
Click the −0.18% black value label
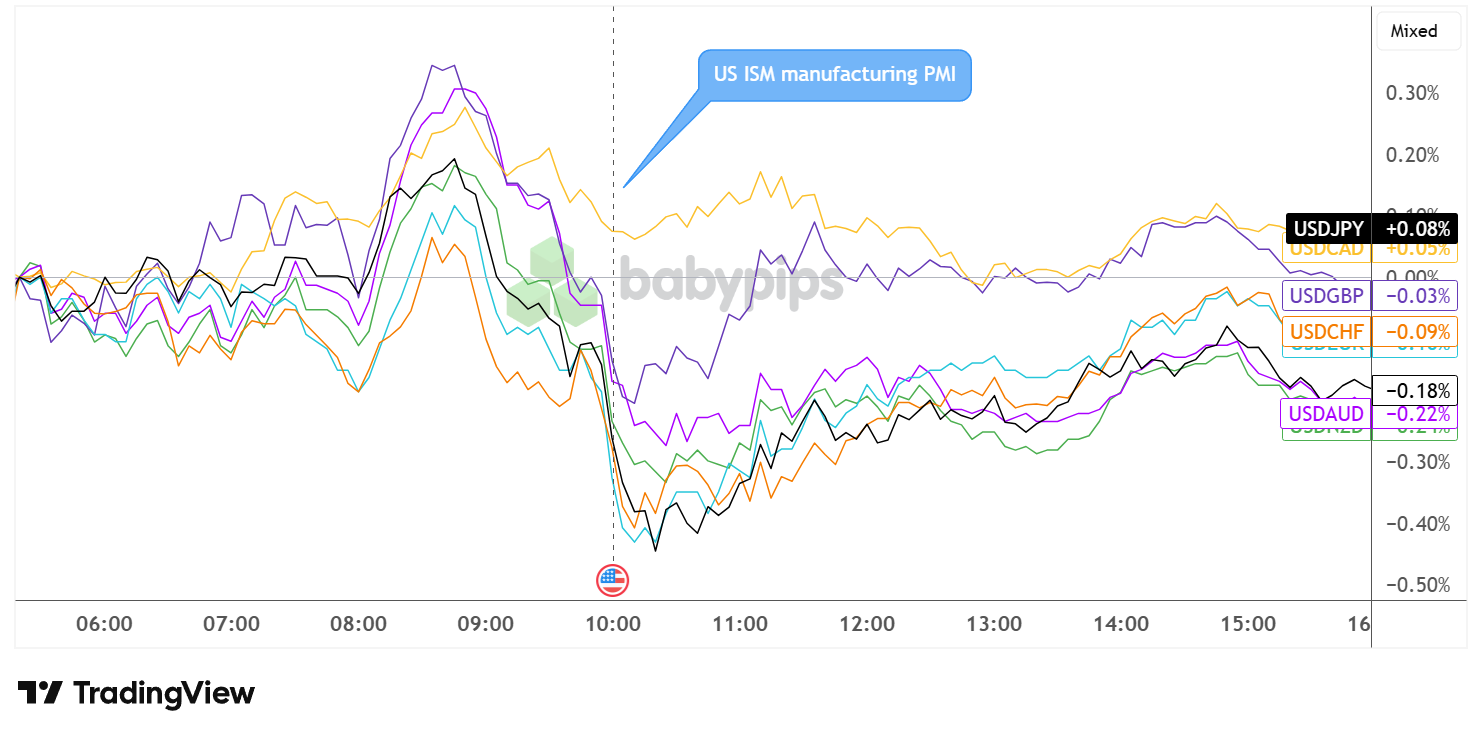[1415, 389]
